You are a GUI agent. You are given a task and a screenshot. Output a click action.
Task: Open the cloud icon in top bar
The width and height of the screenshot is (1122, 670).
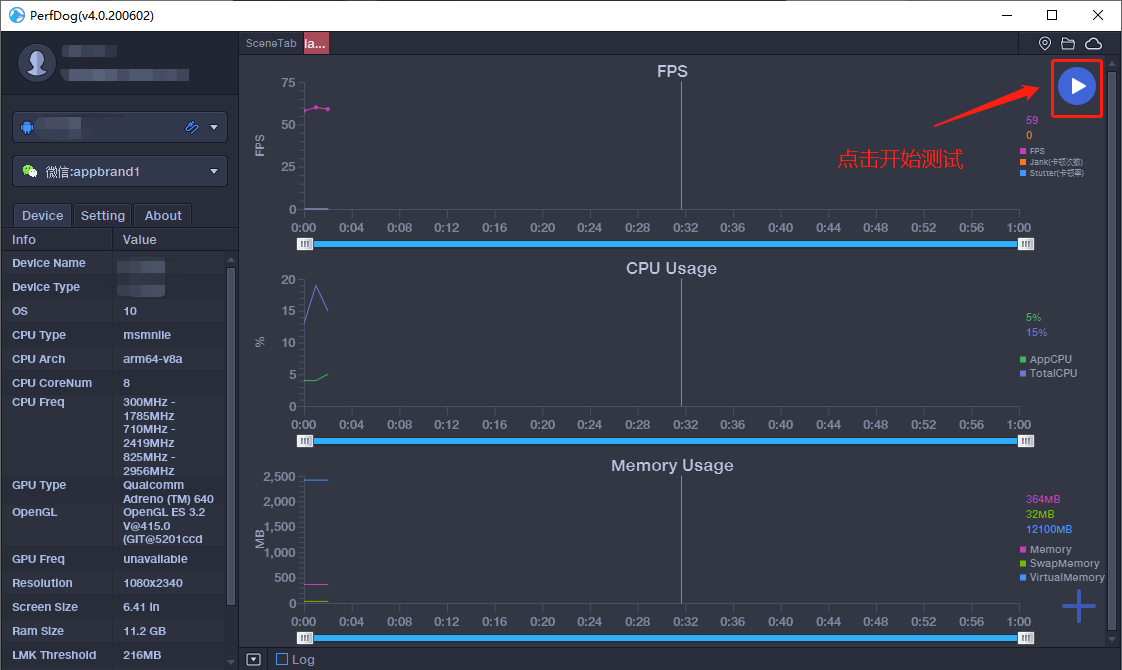1093,44
